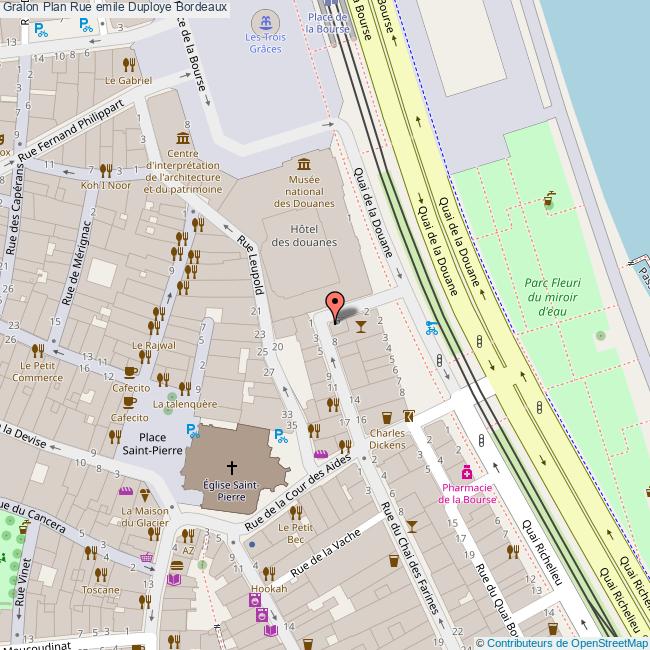Screen dimensions: 650x650
Task: Click the Cafecito coffee cup icon
Action: 130,372
